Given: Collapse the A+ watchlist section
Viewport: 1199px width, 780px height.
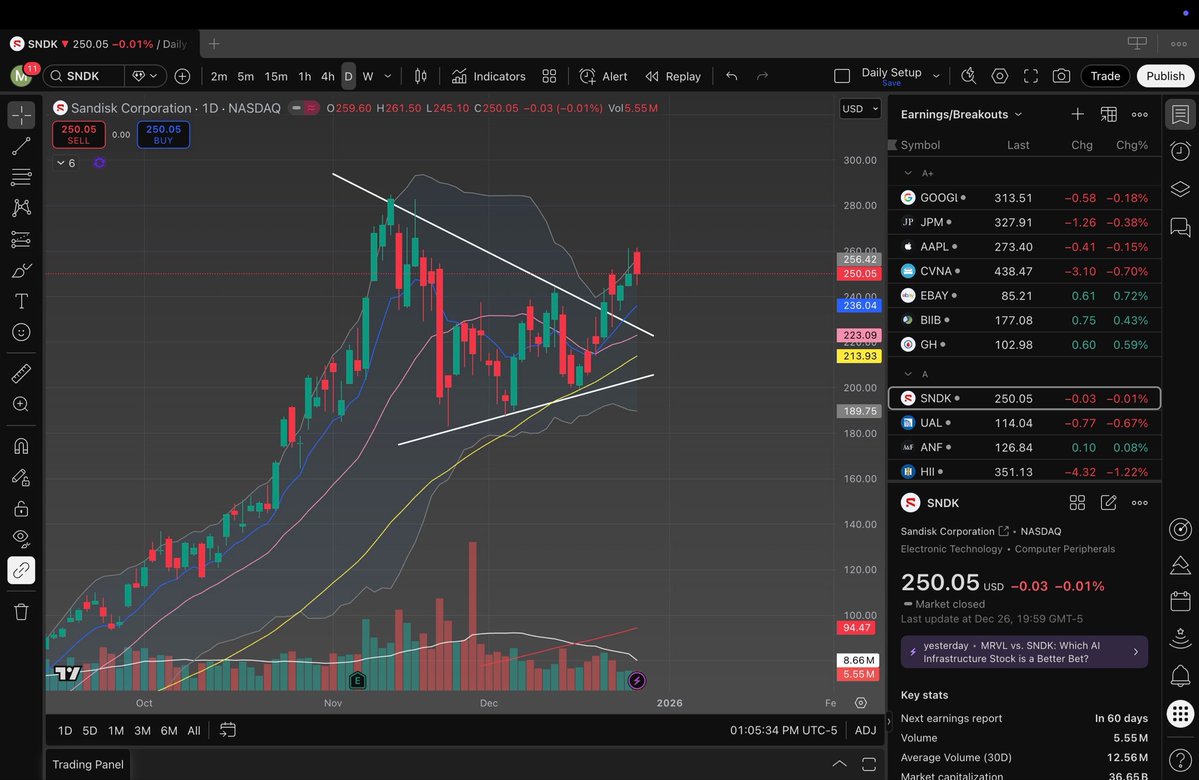Looking at the screenshot, I should click(908, 173).
